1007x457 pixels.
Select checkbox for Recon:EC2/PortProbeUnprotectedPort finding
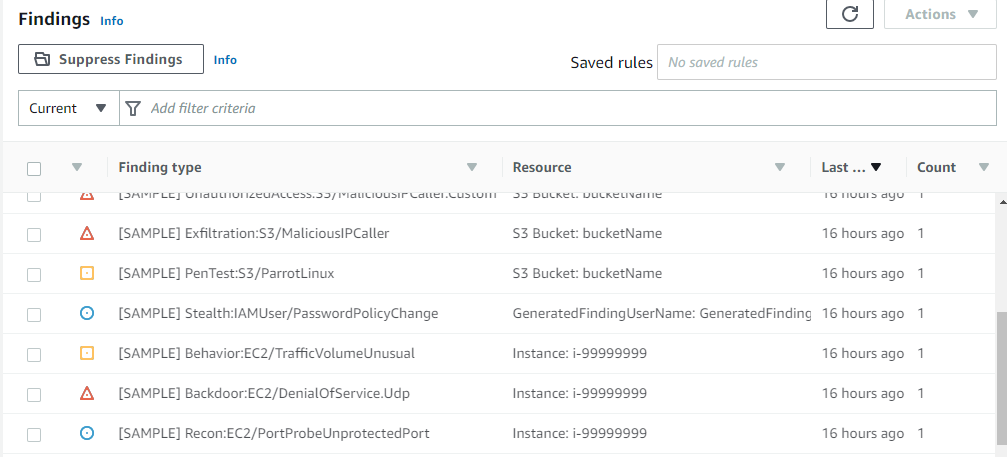[34, 434]
